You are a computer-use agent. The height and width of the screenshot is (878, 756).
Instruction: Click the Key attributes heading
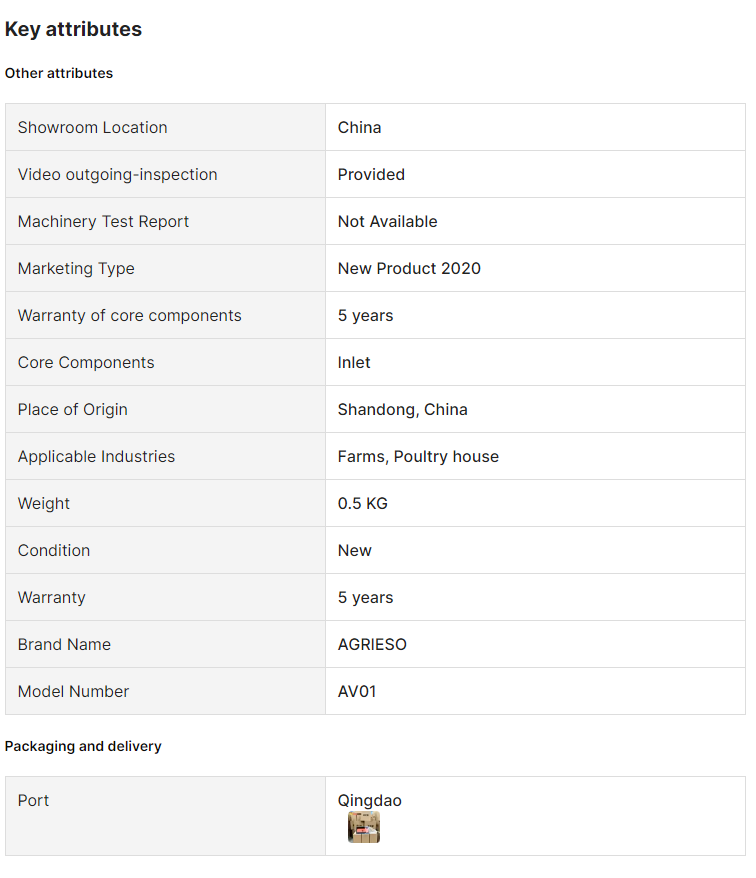[73, 29]
